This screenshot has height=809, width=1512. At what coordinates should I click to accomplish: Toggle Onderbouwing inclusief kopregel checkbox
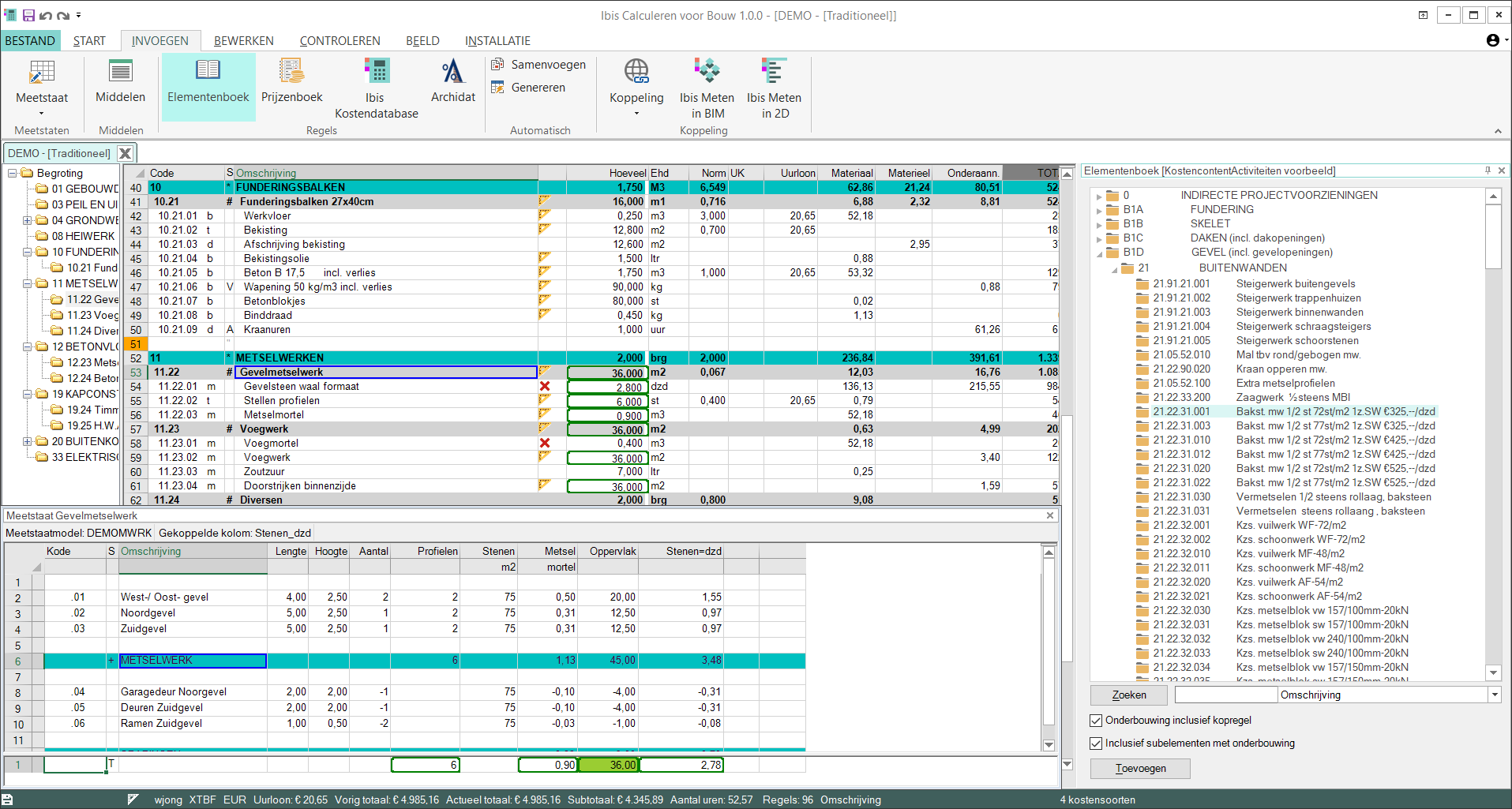tap(1096, 721)
